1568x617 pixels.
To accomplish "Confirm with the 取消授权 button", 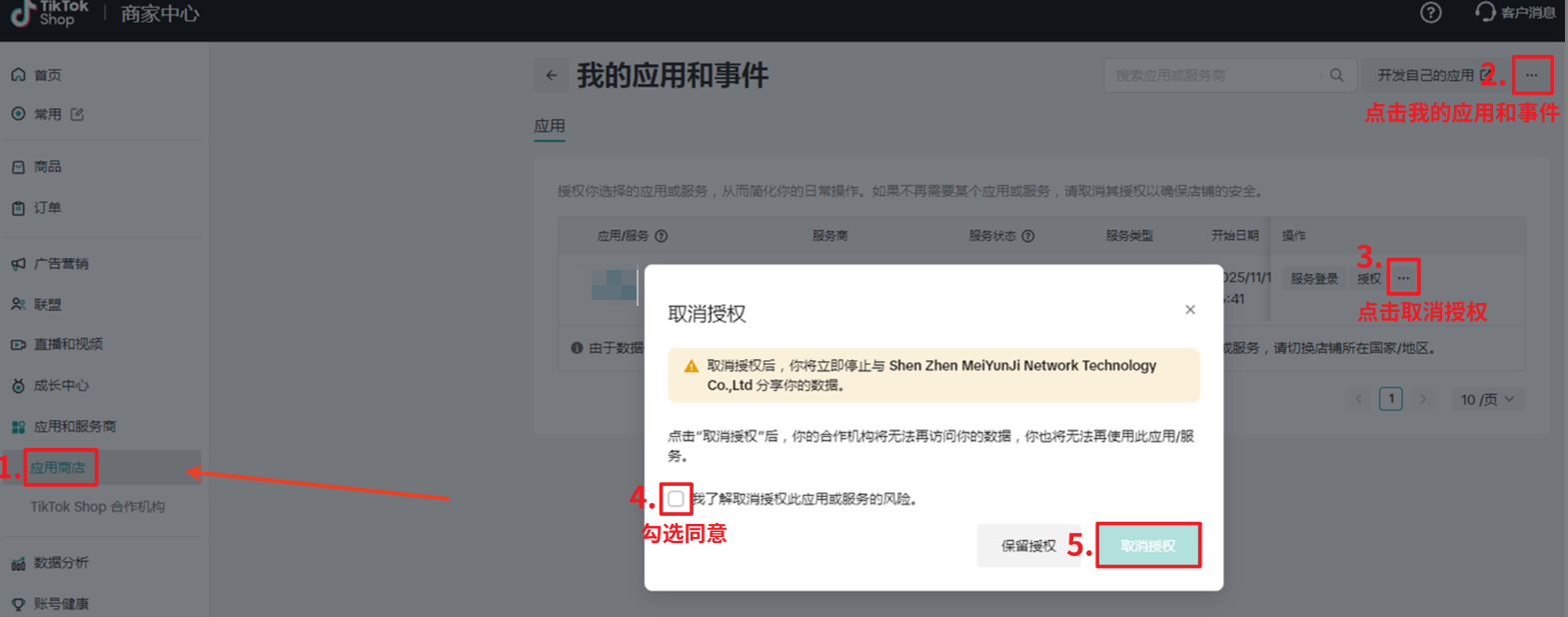I will pyautogui.click(x=1148, y=546).
